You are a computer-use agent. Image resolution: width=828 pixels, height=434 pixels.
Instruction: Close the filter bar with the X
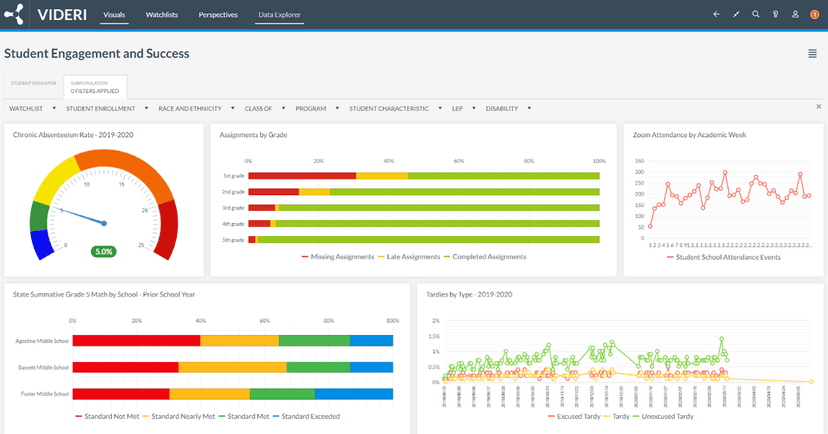point(819,107)
